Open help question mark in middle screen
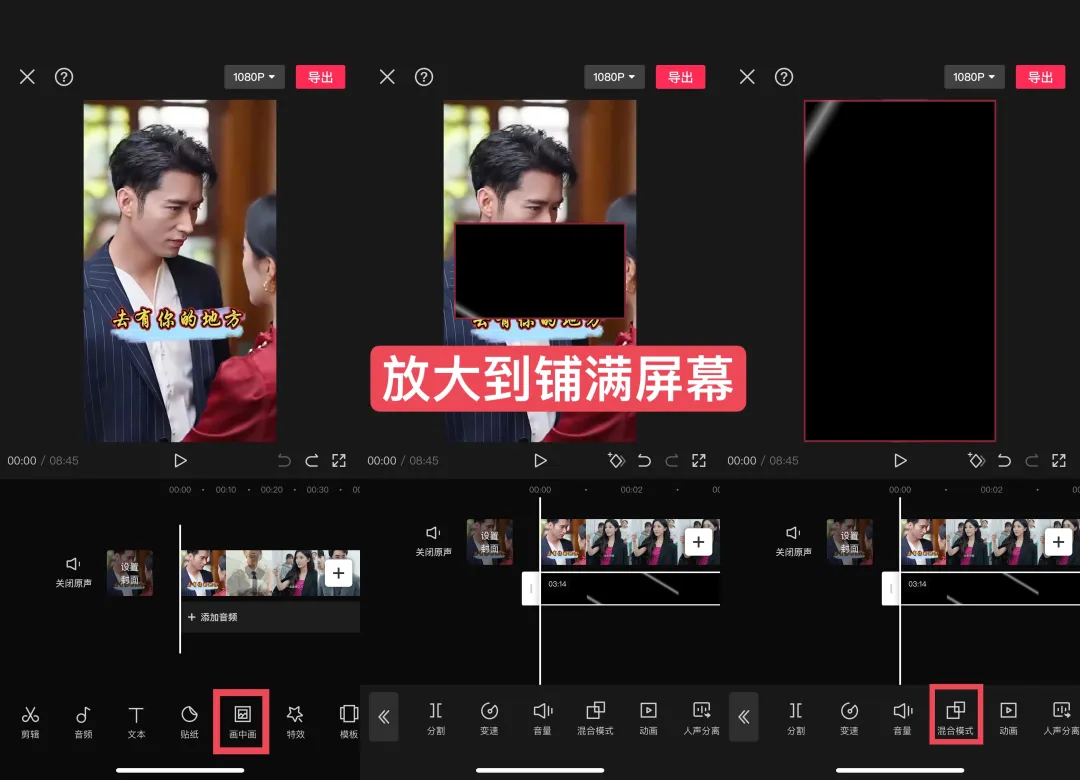 tap(424, 77)
